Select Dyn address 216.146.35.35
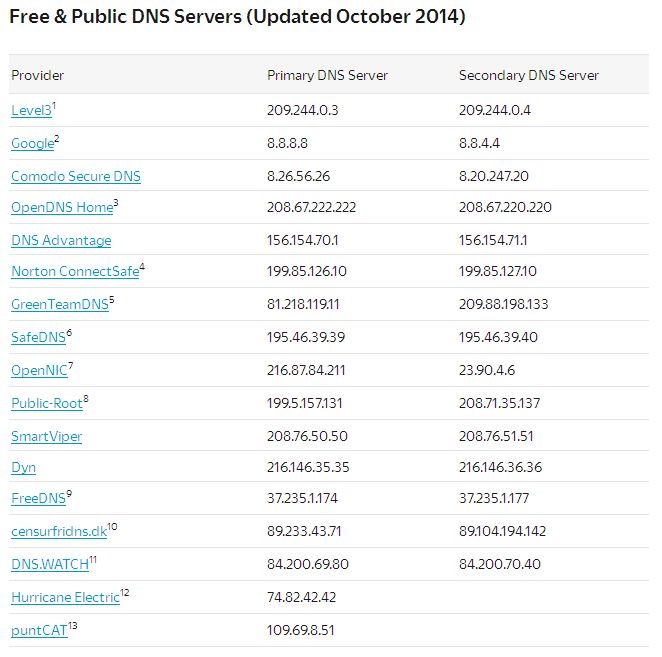The image size is (662, 657). (x=308, y=467)
